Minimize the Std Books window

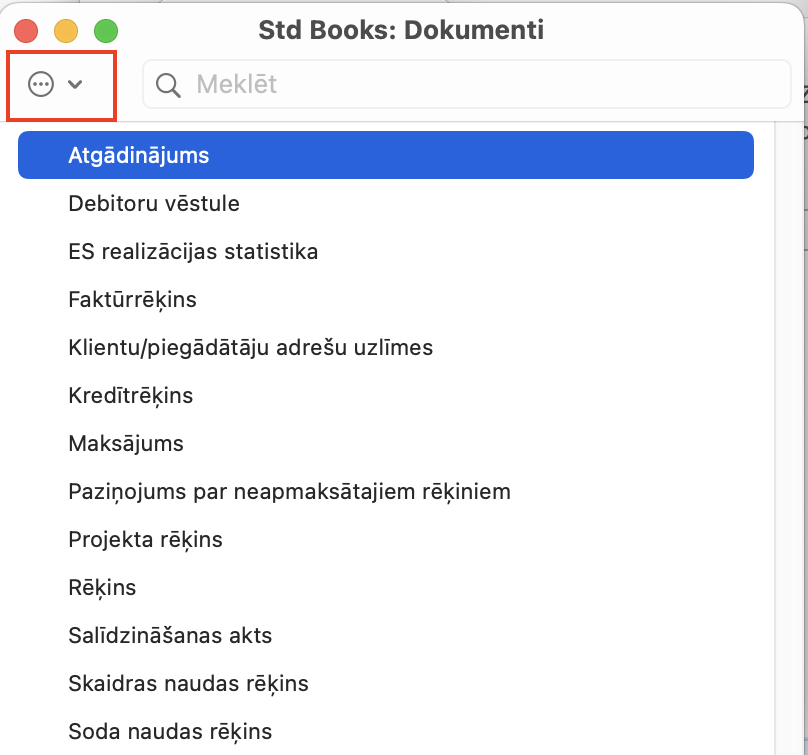click(x=66, y=31)
